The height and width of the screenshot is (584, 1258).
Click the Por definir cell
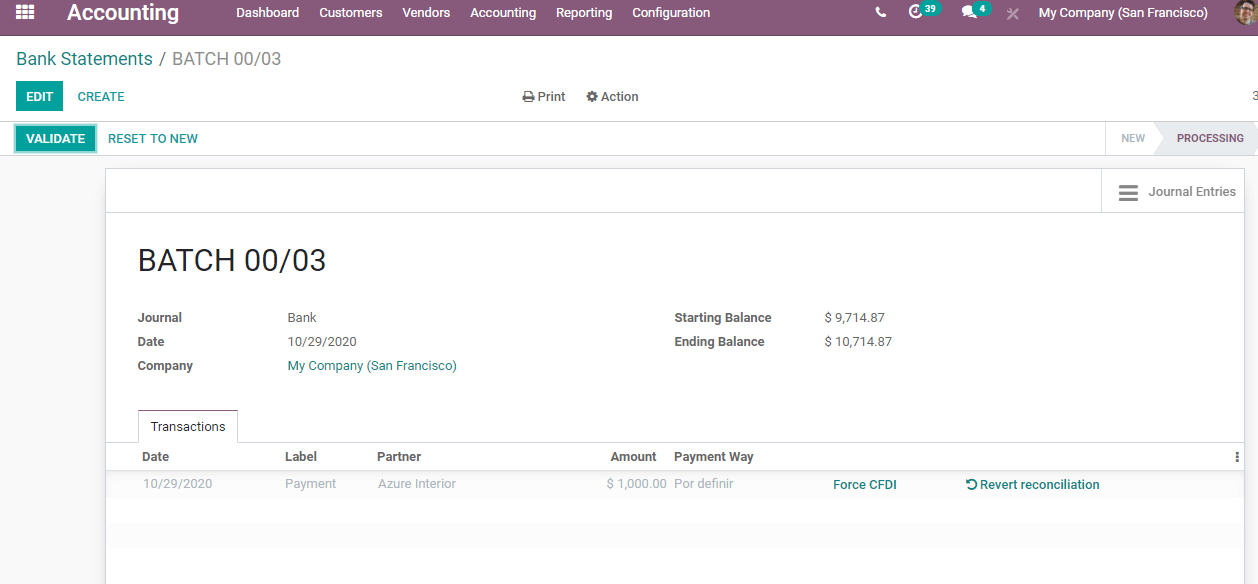point(704,484)
